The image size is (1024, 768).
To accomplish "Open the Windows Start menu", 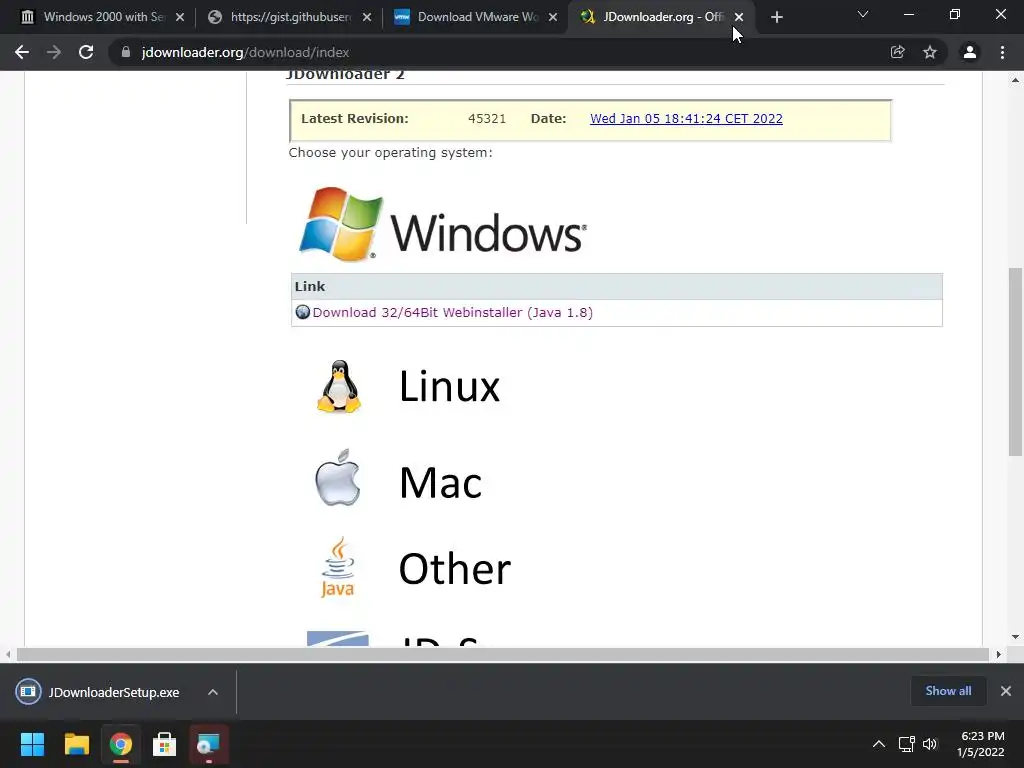I will 32,744.
